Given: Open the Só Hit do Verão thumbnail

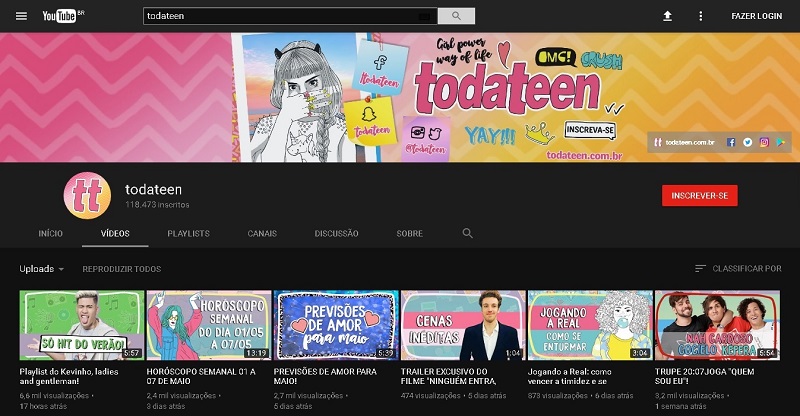Looking at the screenshot, I should click(82, 325).
